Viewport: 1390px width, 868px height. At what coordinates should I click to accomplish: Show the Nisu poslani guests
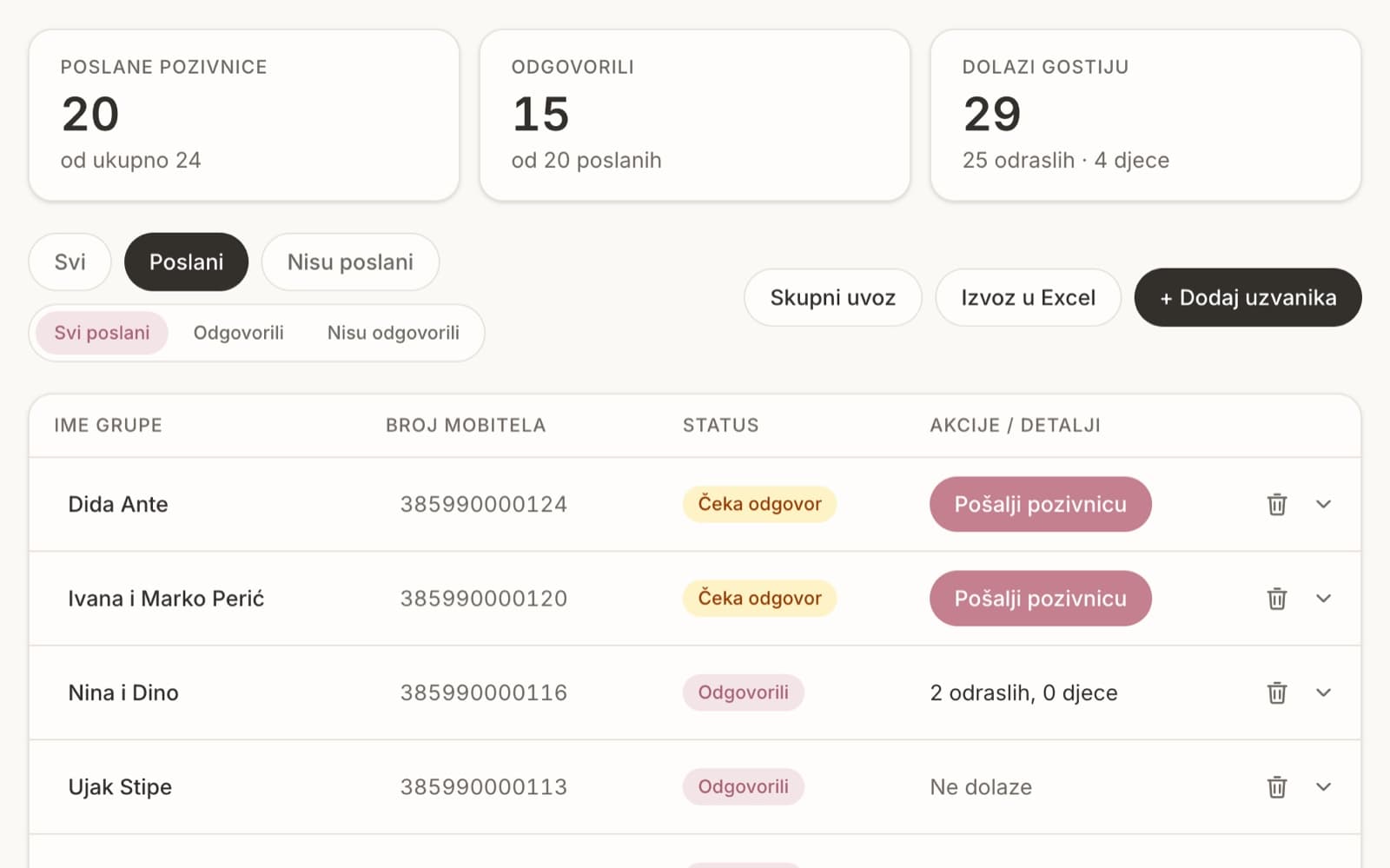click(350, 262)
